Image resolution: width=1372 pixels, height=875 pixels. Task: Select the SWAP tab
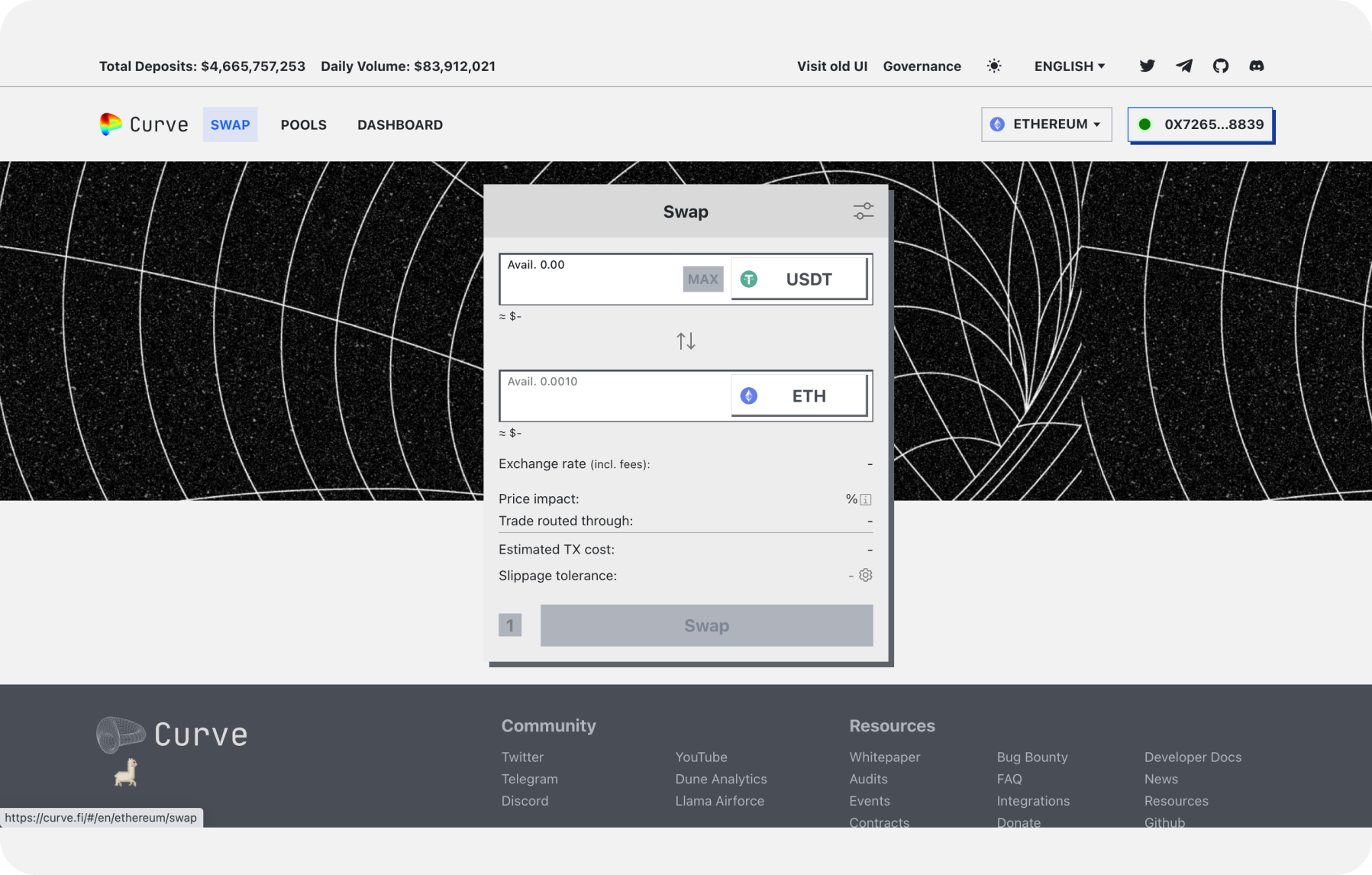coord(230,124)
